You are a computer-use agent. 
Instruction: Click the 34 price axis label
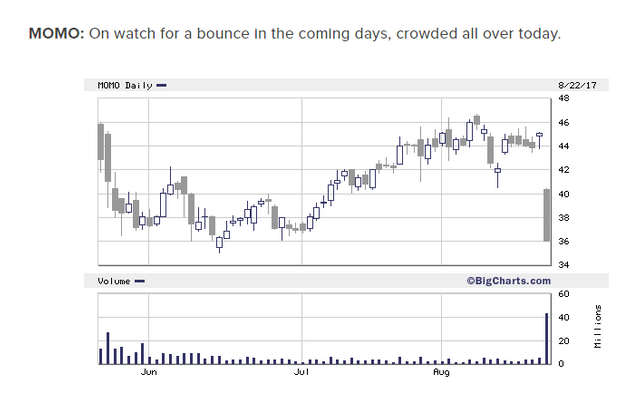(x=564, y=265)
